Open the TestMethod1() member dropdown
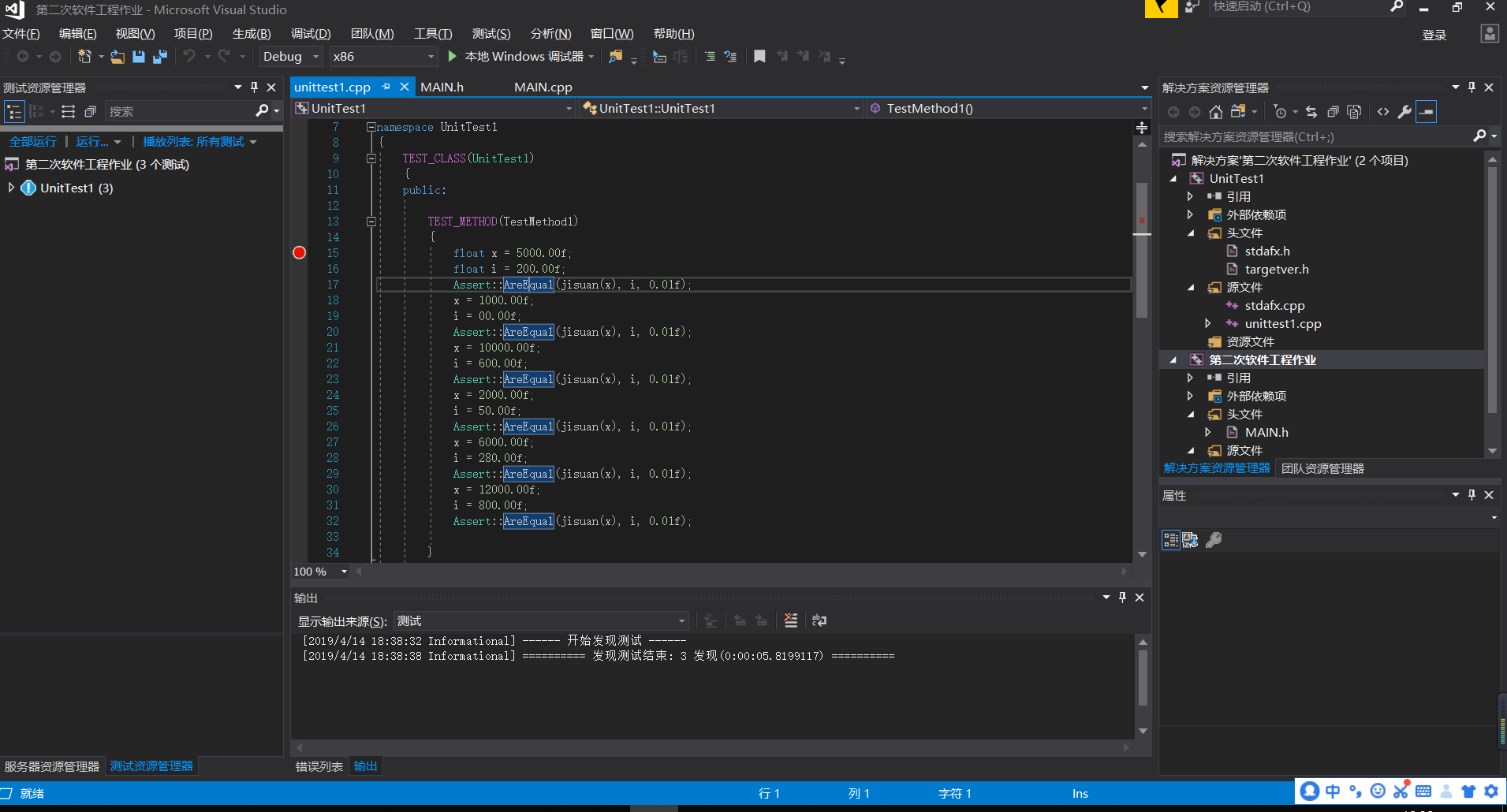The width and height of the screenshot is (1507, 812). click(1009, 108)
